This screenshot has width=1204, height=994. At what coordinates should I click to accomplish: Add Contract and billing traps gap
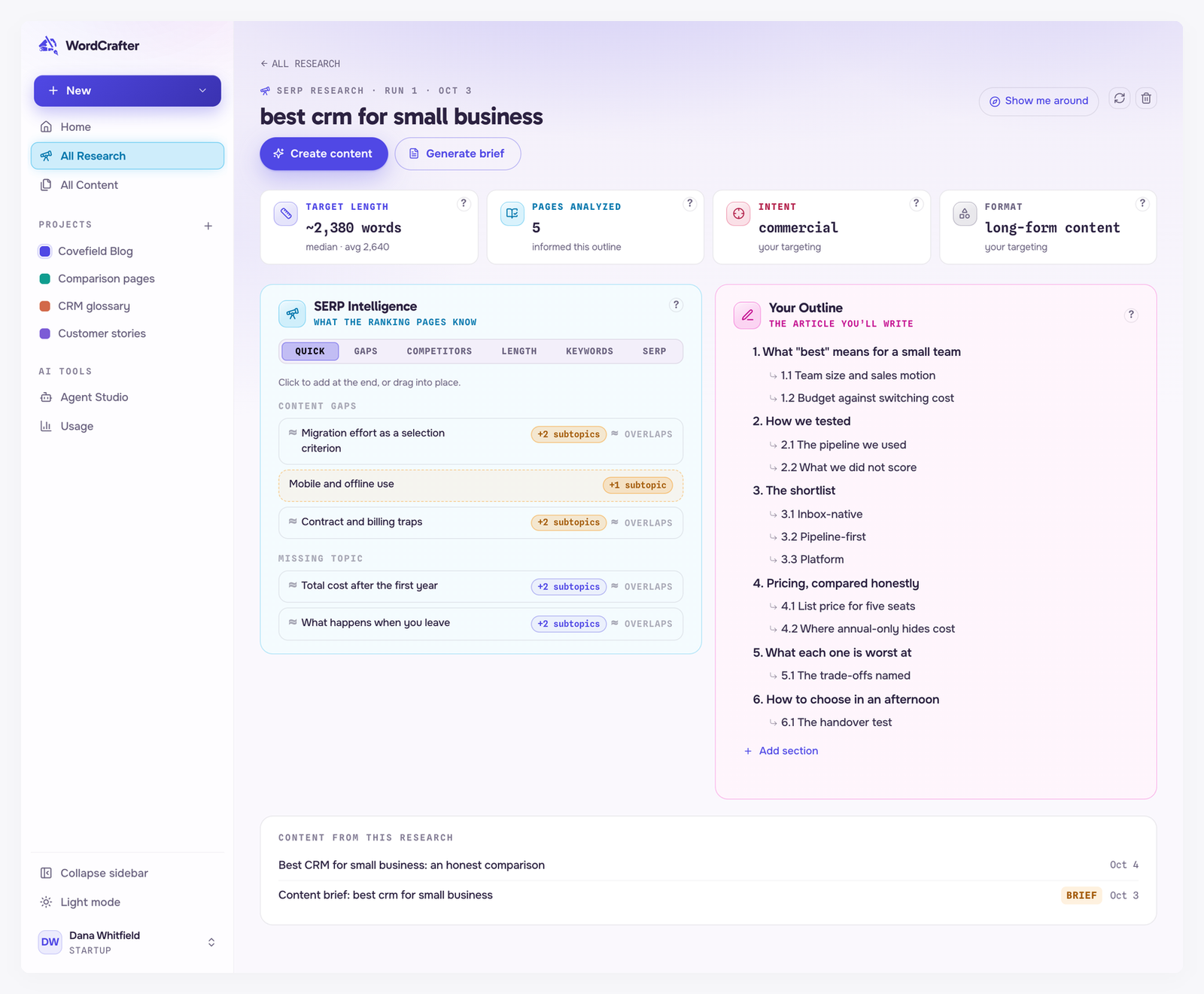click(481, 523)
